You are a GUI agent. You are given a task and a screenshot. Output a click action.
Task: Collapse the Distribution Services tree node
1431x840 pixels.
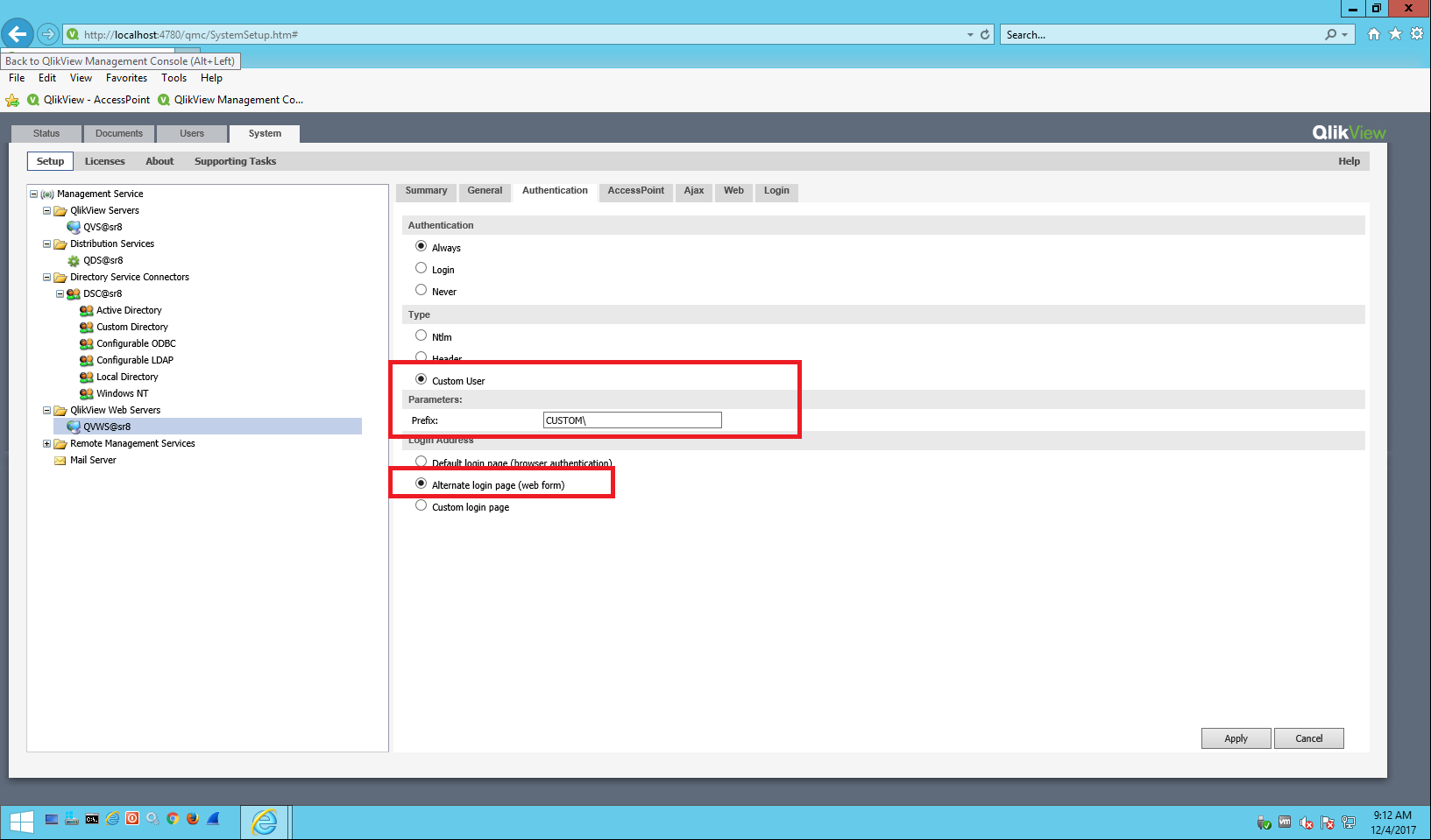47,244
